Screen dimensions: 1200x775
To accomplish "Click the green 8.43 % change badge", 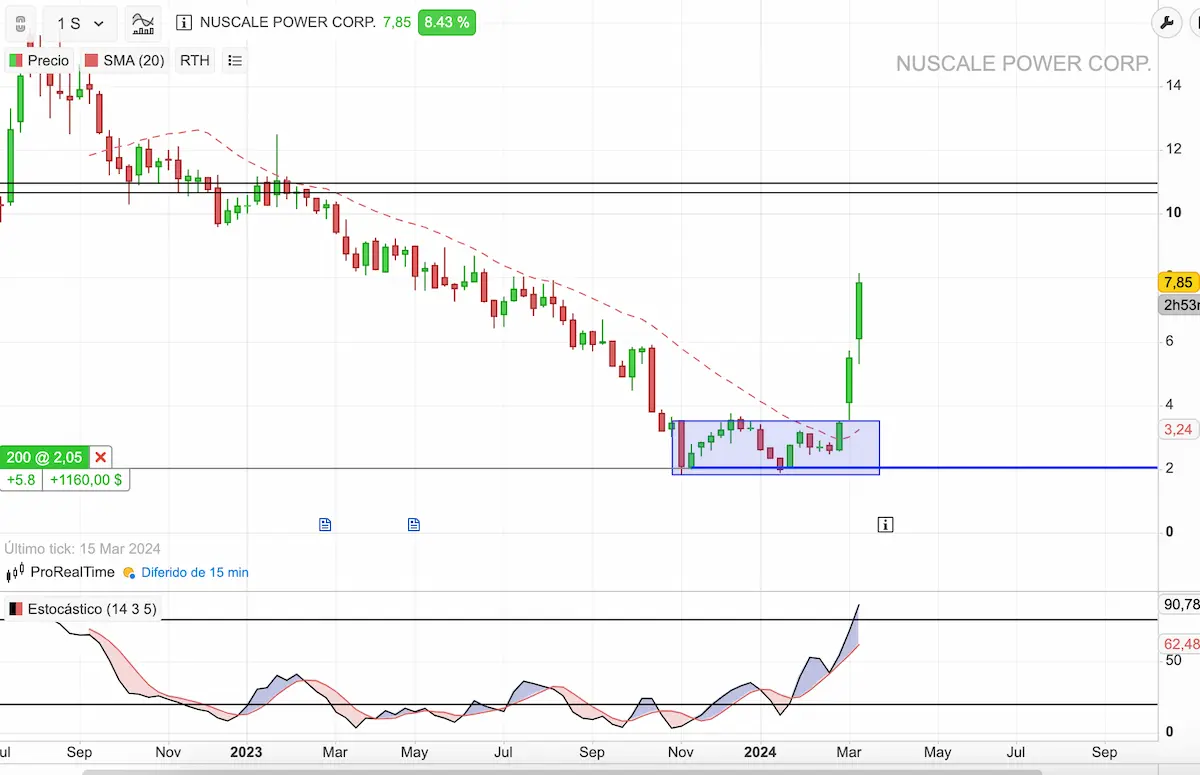I will pos(446,22).
